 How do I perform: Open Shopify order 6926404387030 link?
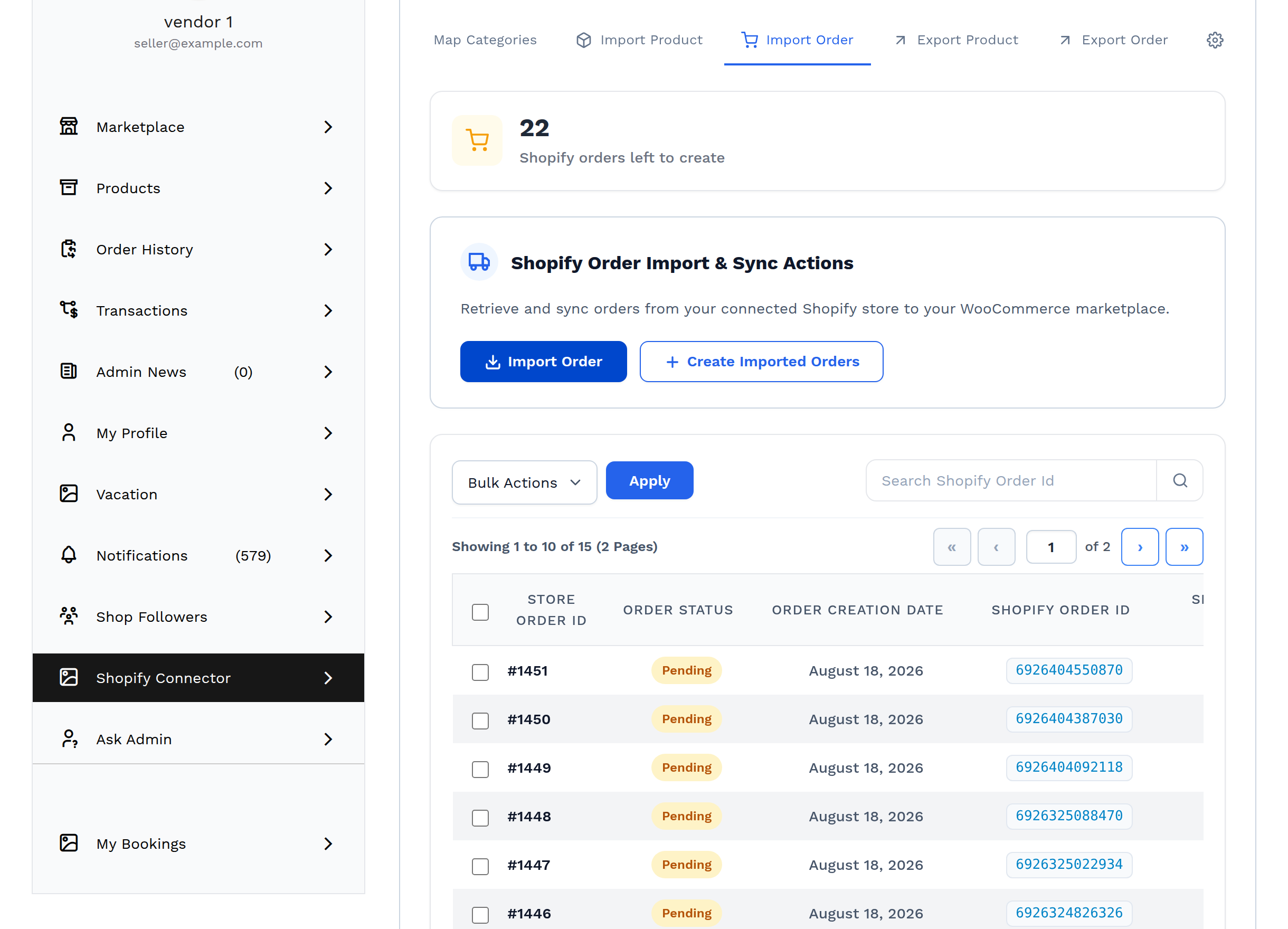click(x=1069, y=719)
